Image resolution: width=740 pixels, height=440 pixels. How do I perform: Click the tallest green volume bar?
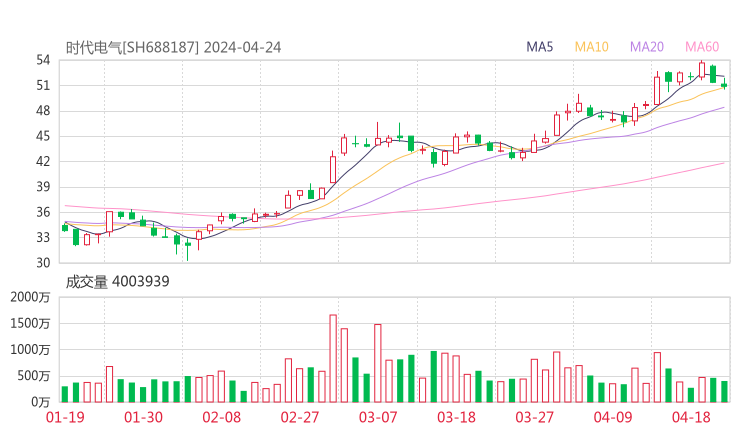434,377
